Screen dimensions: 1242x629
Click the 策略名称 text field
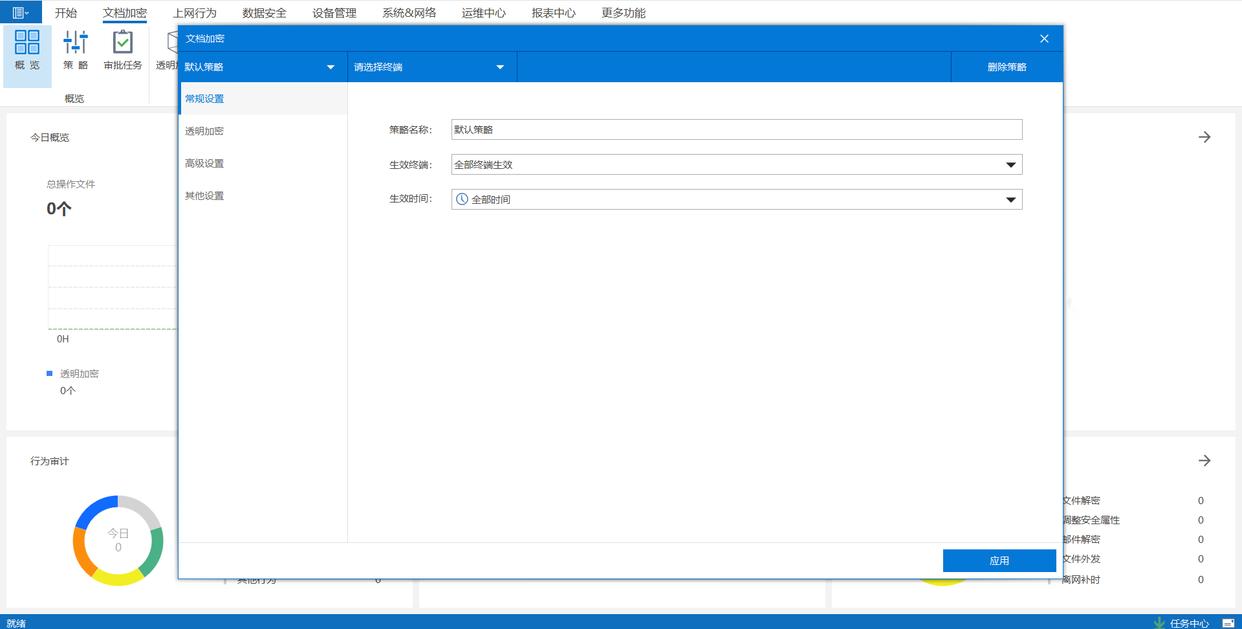(736, 130)
